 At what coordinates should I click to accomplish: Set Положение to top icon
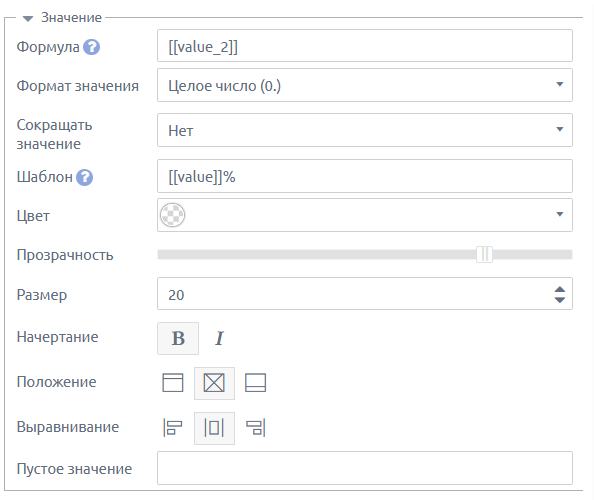173,383
